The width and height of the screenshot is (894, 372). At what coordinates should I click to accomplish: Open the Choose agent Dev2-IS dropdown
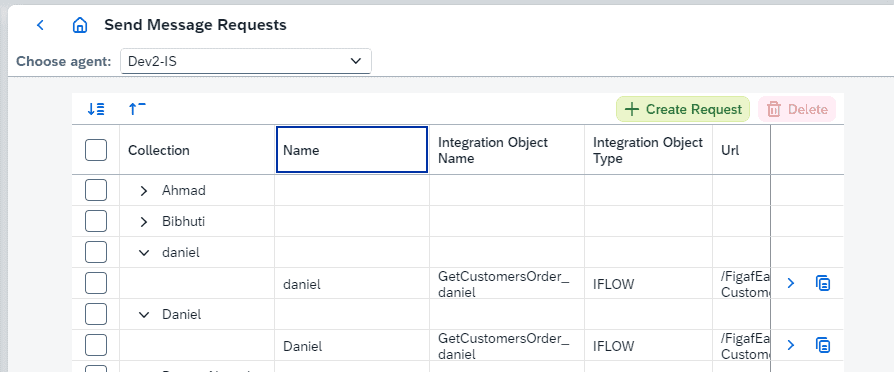(246, 61)
